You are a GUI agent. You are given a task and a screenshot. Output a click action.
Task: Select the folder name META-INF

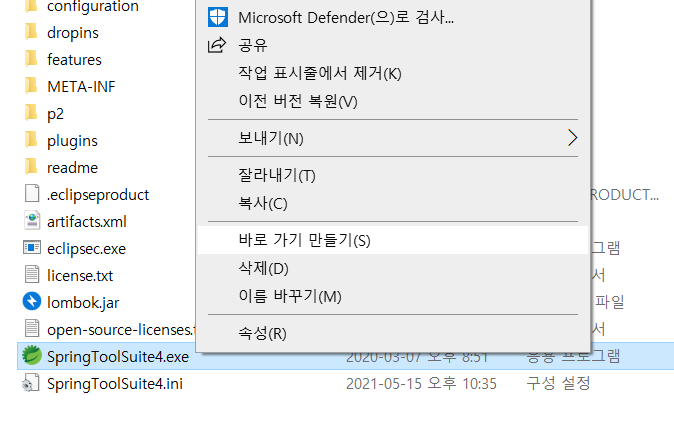(81, 86)
